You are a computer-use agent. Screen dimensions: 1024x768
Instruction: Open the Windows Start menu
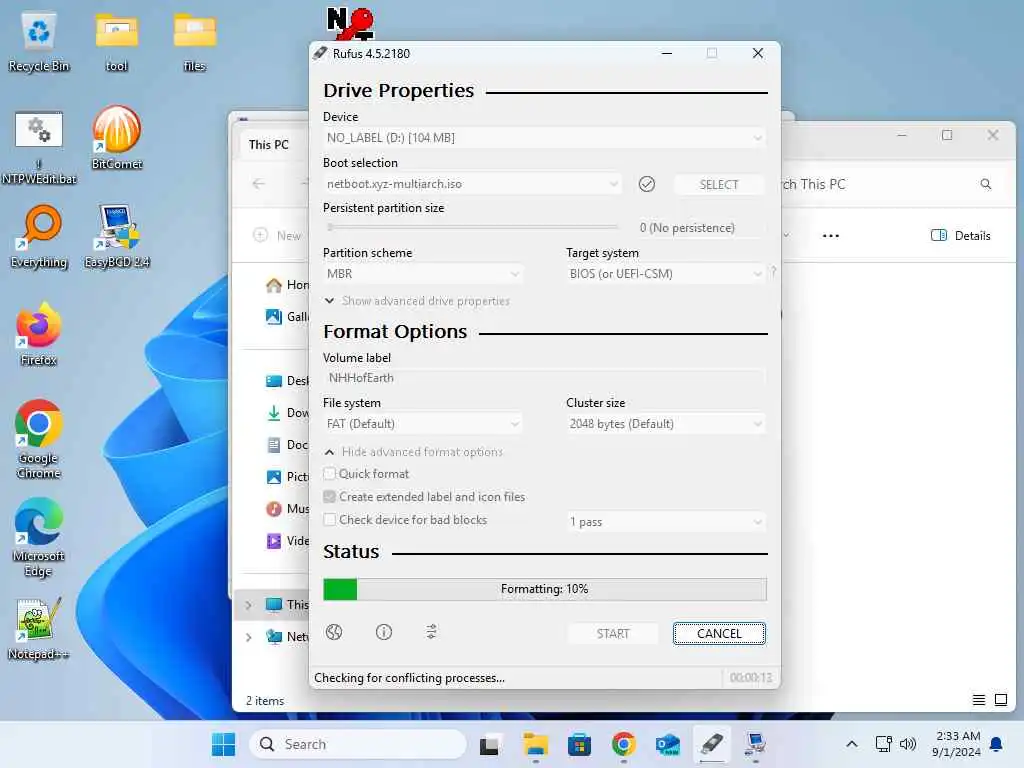click(223, 744)
